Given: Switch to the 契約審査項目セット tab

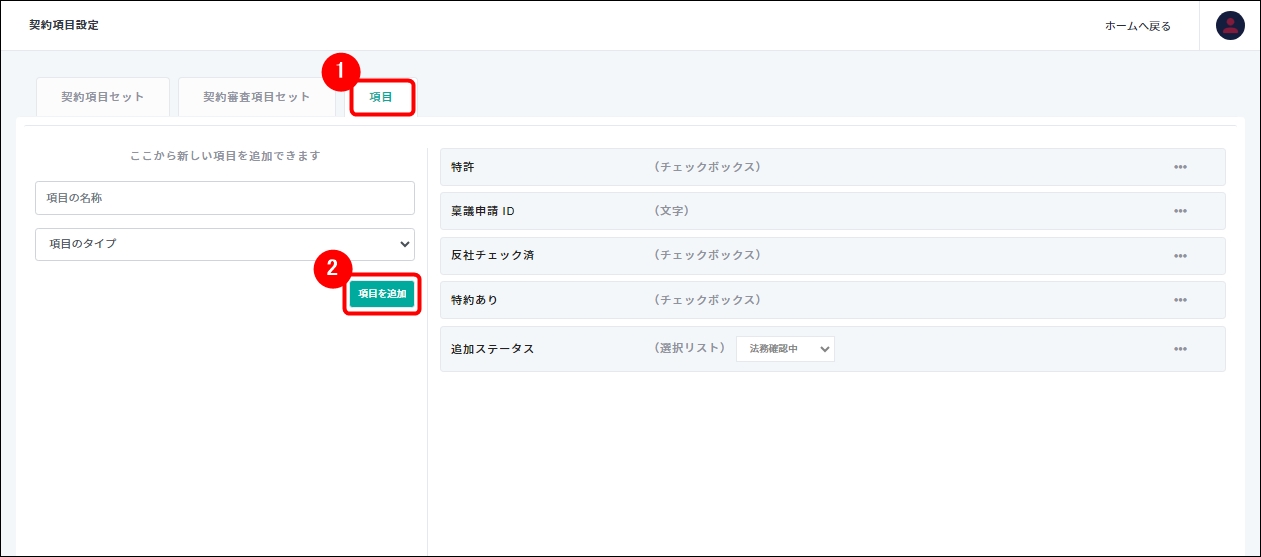Looking at the screenshot, I should [257, 97].
